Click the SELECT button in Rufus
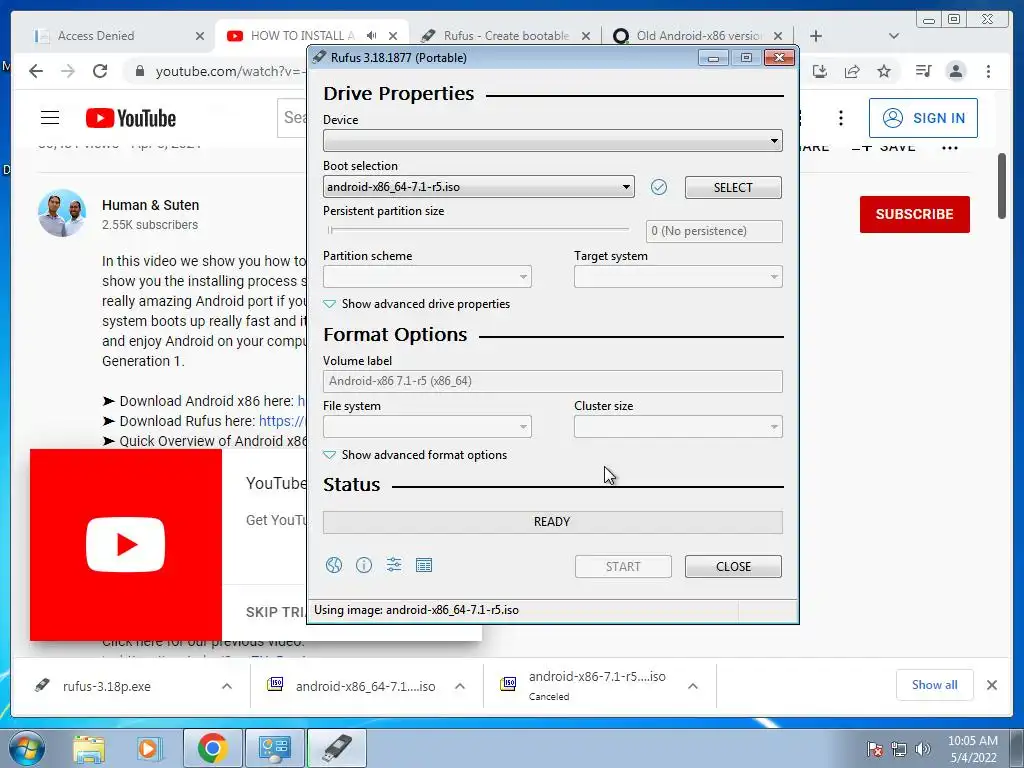Image resolution: width=1024 pixels, height=768 pixels. (733, 187)
